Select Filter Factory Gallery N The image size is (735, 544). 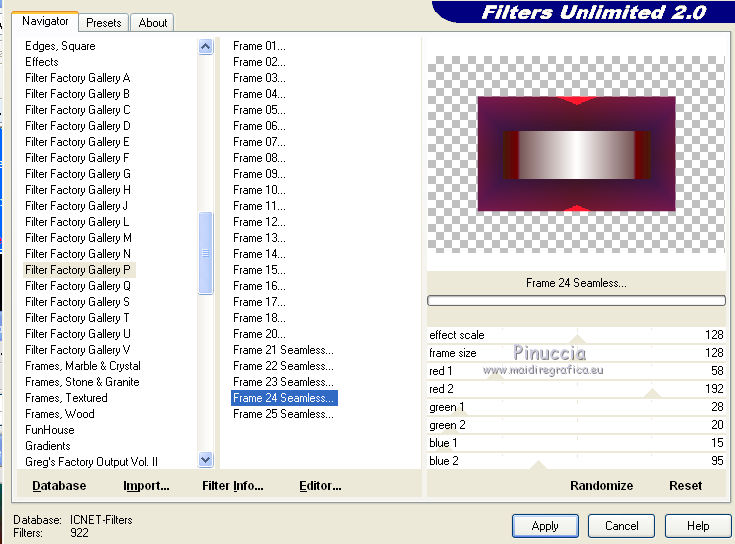click(x=78, y=253)
